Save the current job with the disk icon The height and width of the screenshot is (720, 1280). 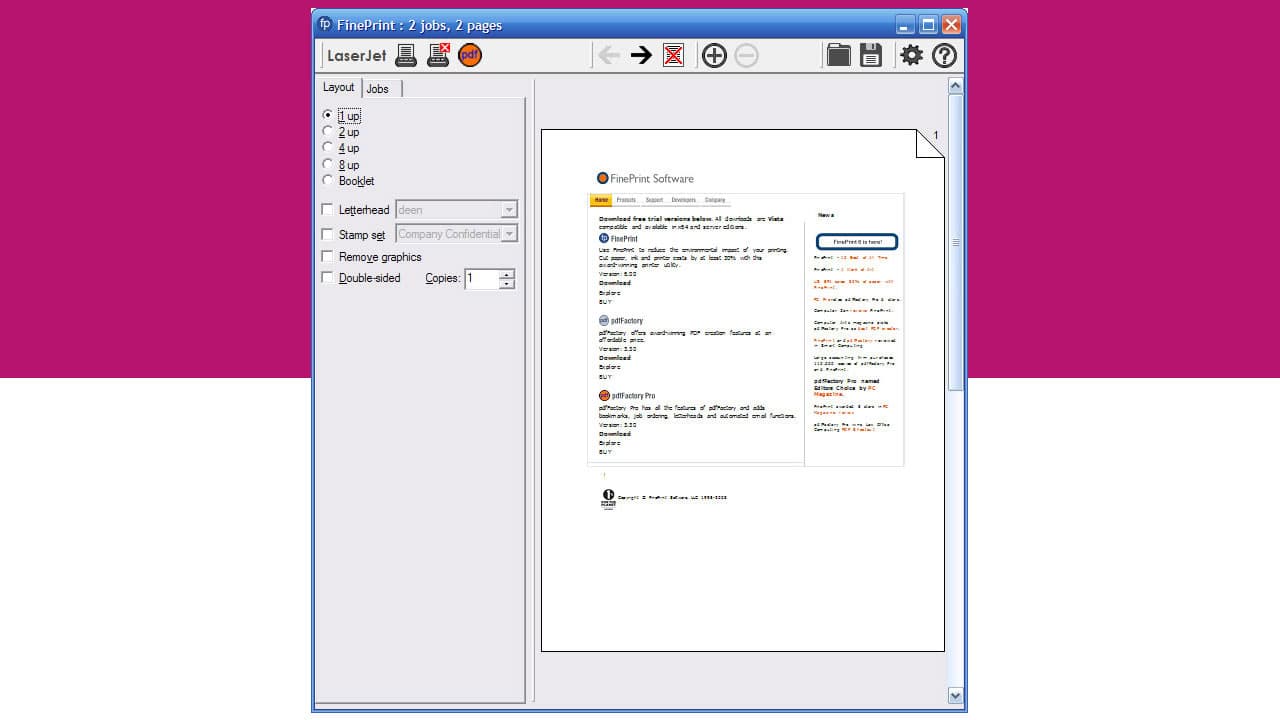[x=870, y=55]
